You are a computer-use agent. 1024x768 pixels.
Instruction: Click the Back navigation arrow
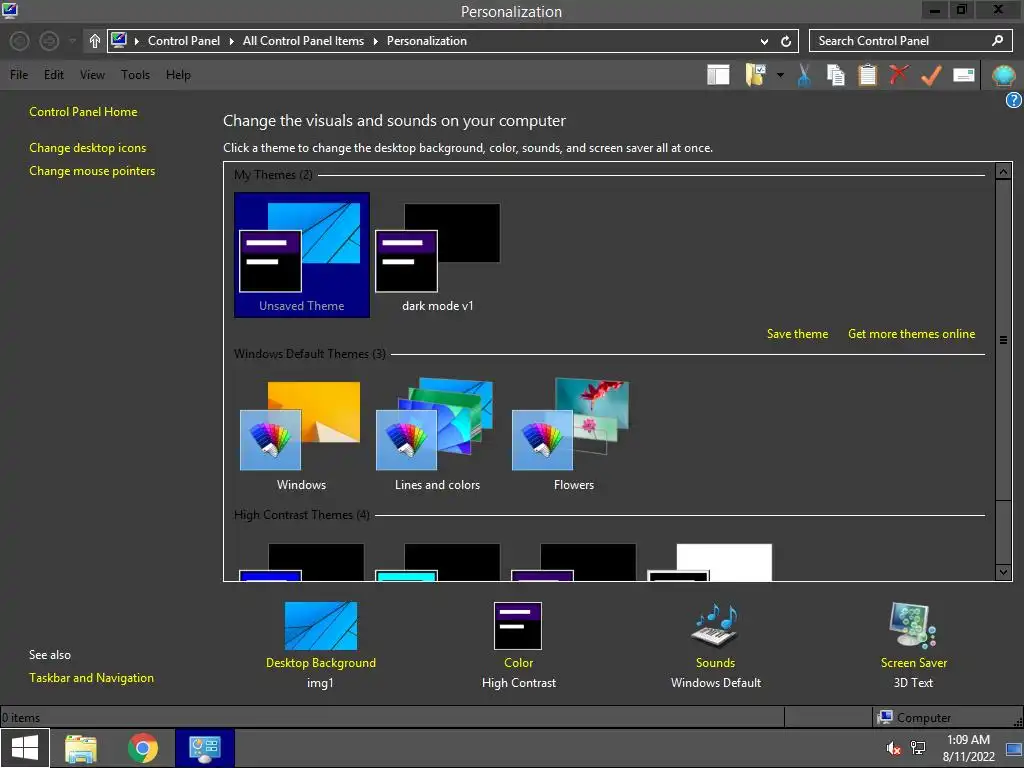click(x=20, y=41)
